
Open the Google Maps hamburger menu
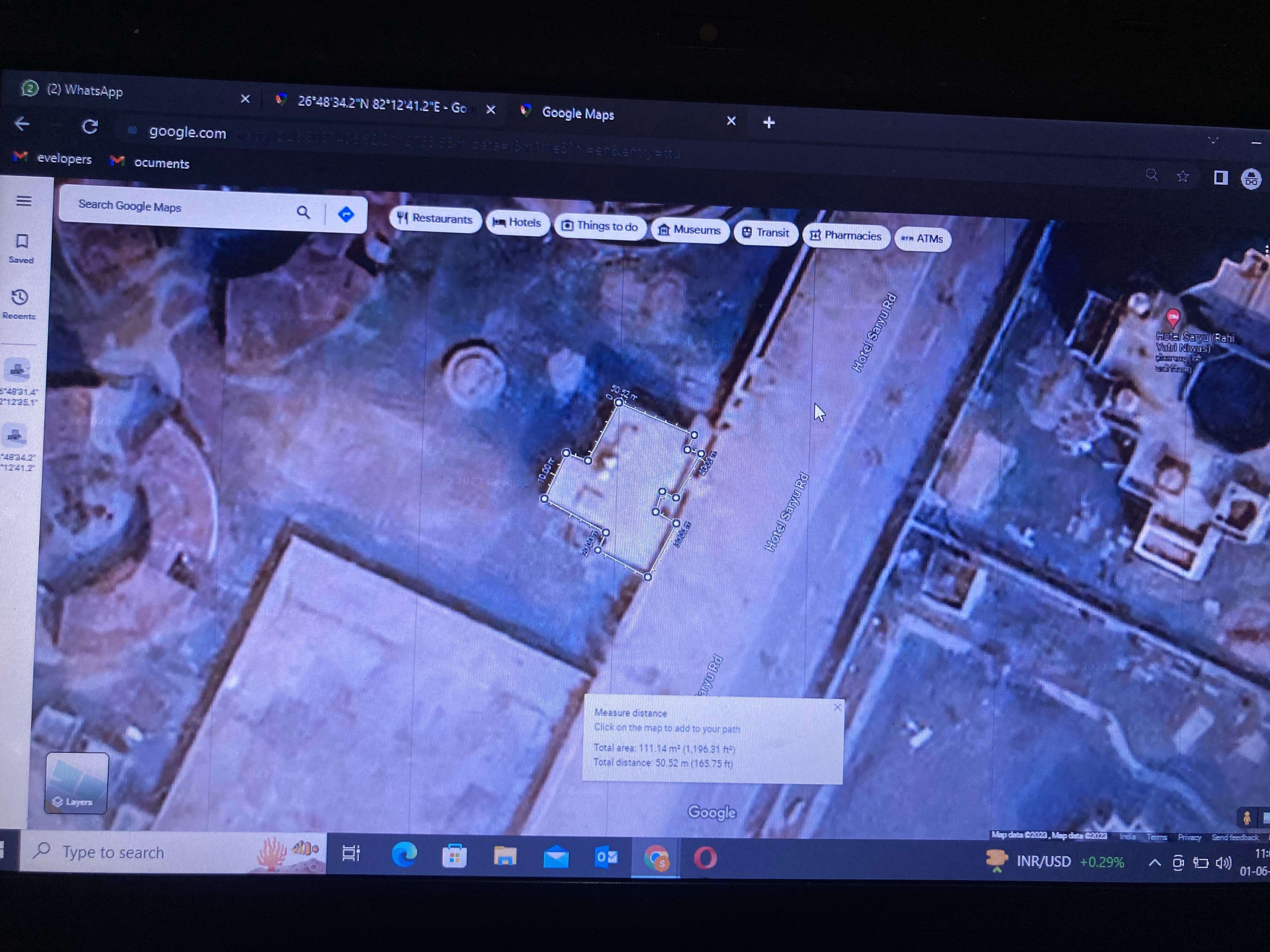pos(24,201)
